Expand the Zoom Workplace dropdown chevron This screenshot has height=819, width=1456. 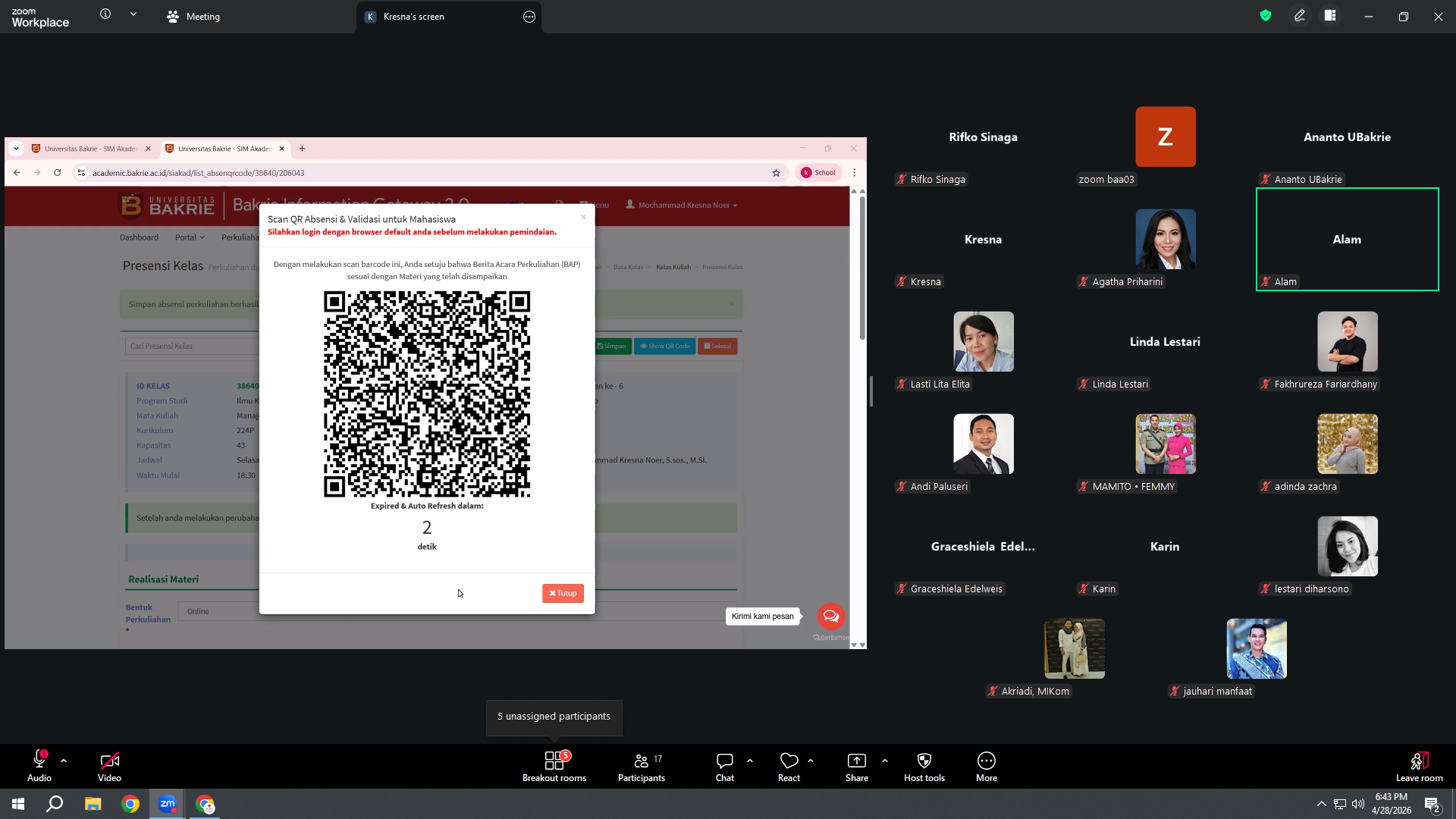pos(133,14)
